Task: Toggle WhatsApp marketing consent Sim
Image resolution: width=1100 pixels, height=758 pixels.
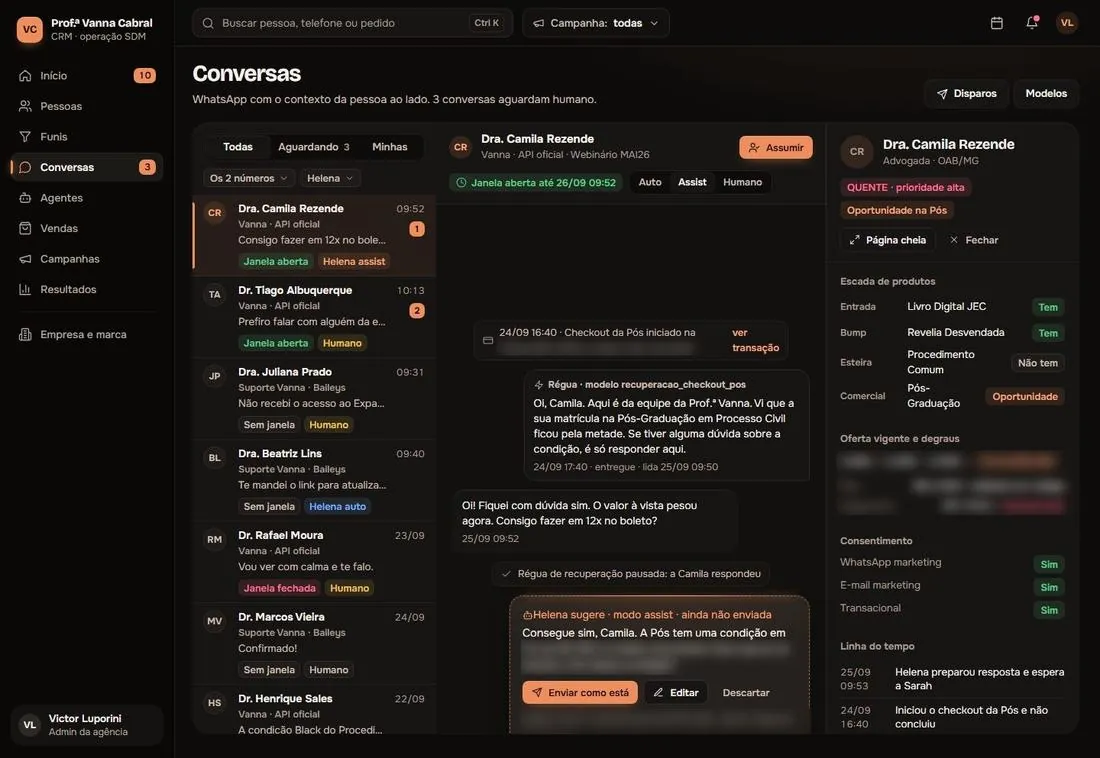Action: [1049, 564]
